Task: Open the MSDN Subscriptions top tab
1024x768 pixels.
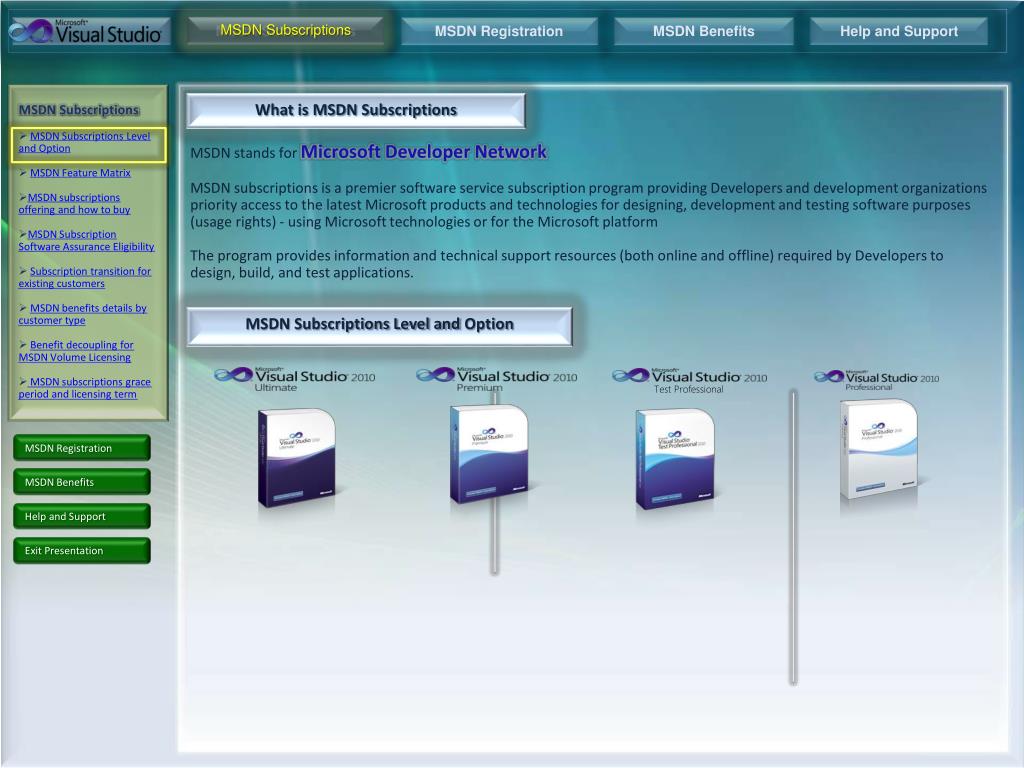Action: (285, 30)
